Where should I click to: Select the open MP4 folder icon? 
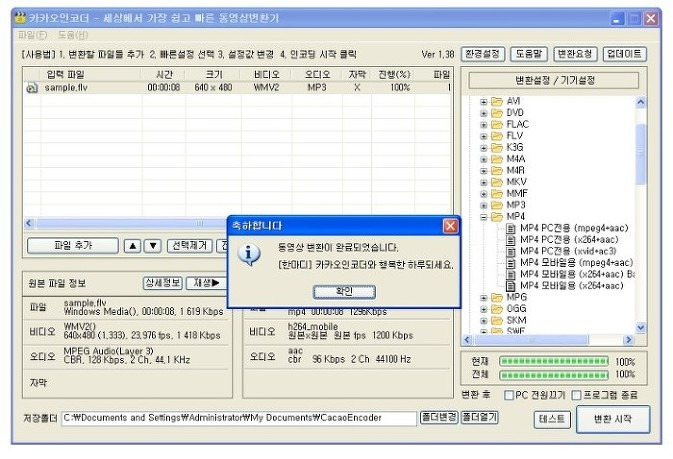tap(497, 217)
